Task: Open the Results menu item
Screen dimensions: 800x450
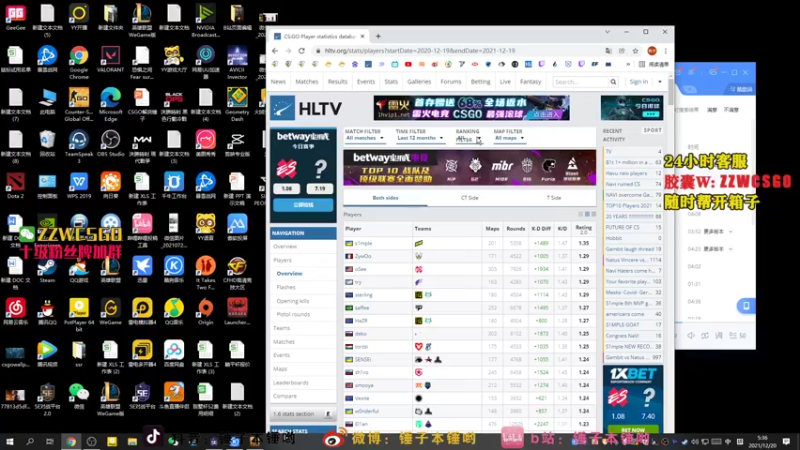Action: (337, 82)
